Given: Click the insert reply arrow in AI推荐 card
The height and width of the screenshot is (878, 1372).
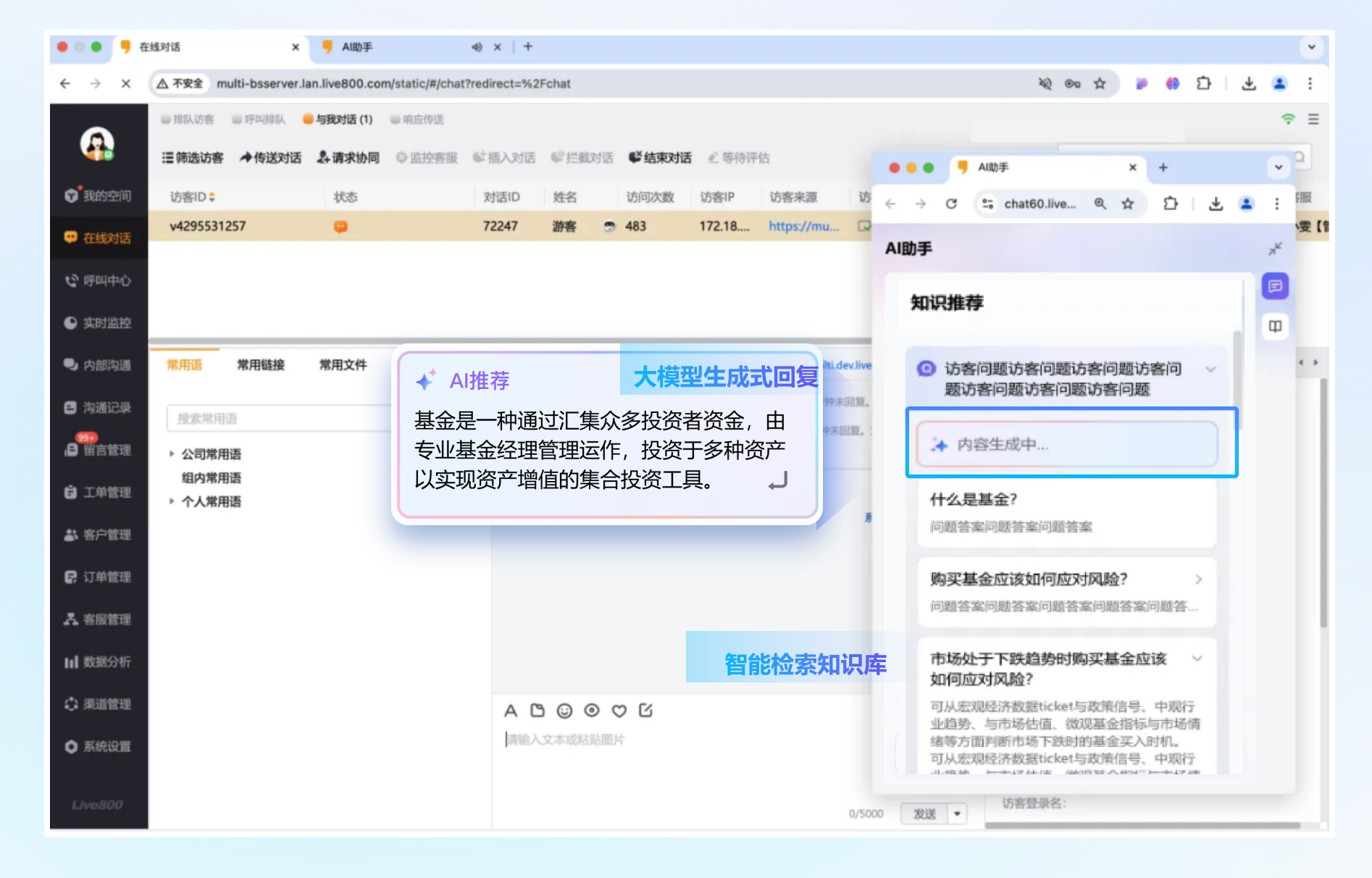Looking at the screenshot, I should 778,480.
